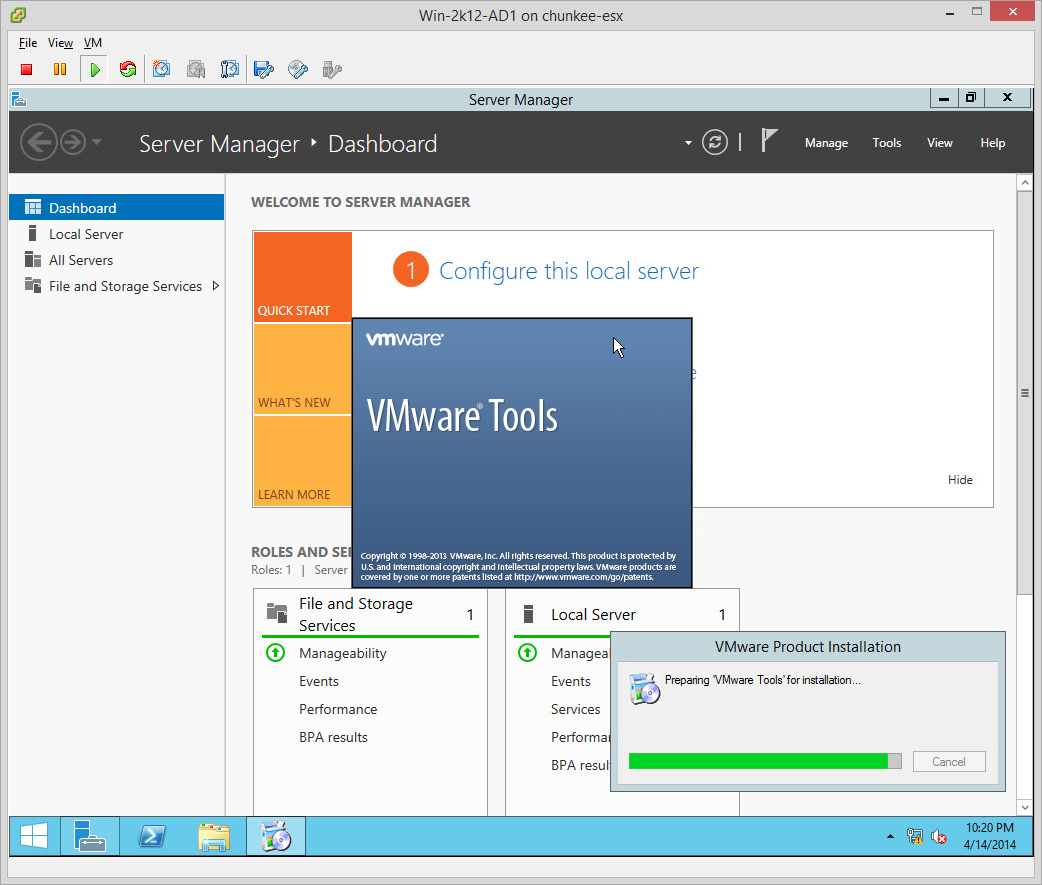Show hidden system tray icons
1042x885 pixels.
point(890,836)
